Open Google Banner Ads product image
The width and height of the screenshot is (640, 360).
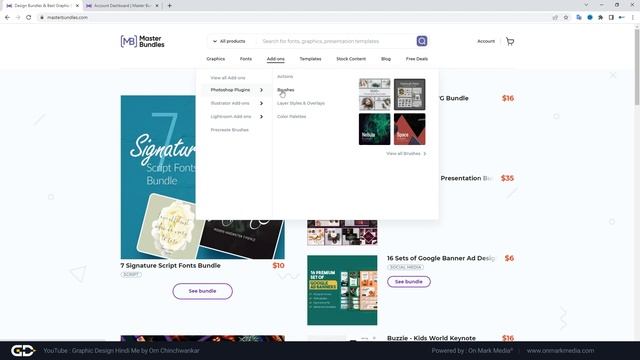[342, 290]
